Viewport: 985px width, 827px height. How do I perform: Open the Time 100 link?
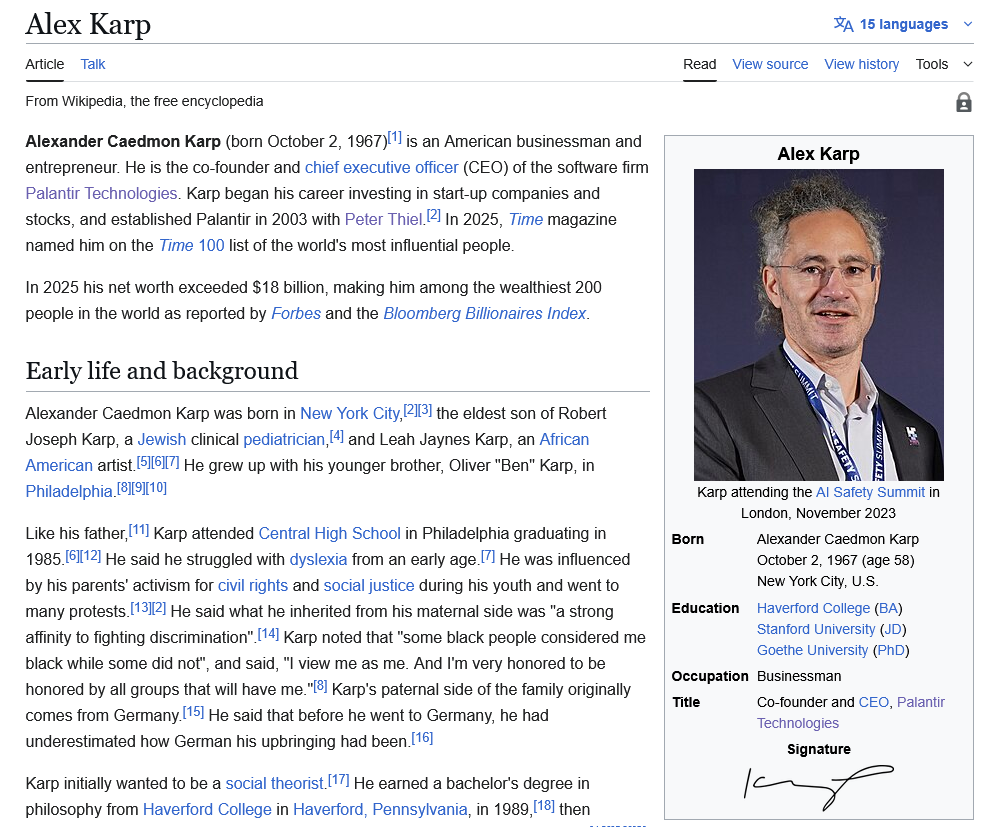tap(191, 245)
